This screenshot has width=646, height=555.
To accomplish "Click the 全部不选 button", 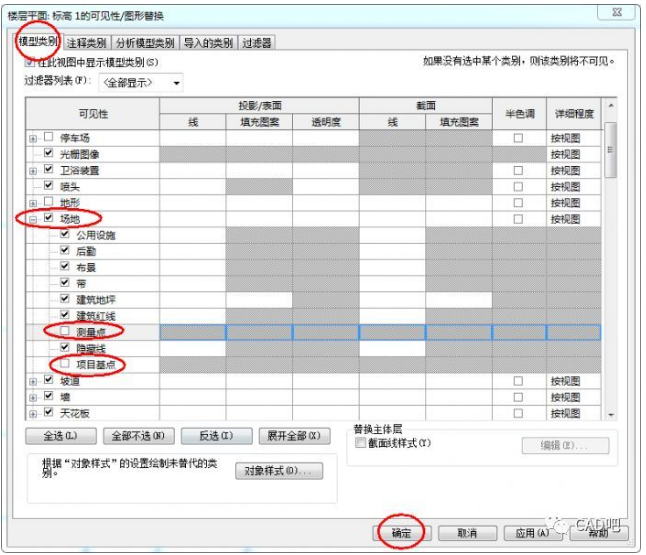I will [139, 436].
